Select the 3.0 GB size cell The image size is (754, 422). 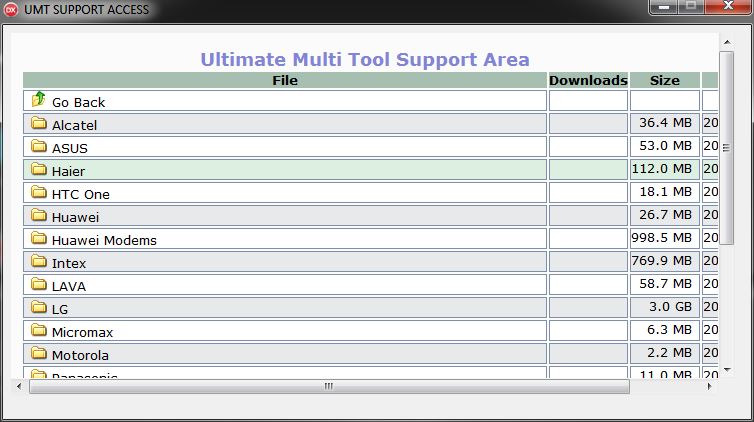tap(665, 308)
